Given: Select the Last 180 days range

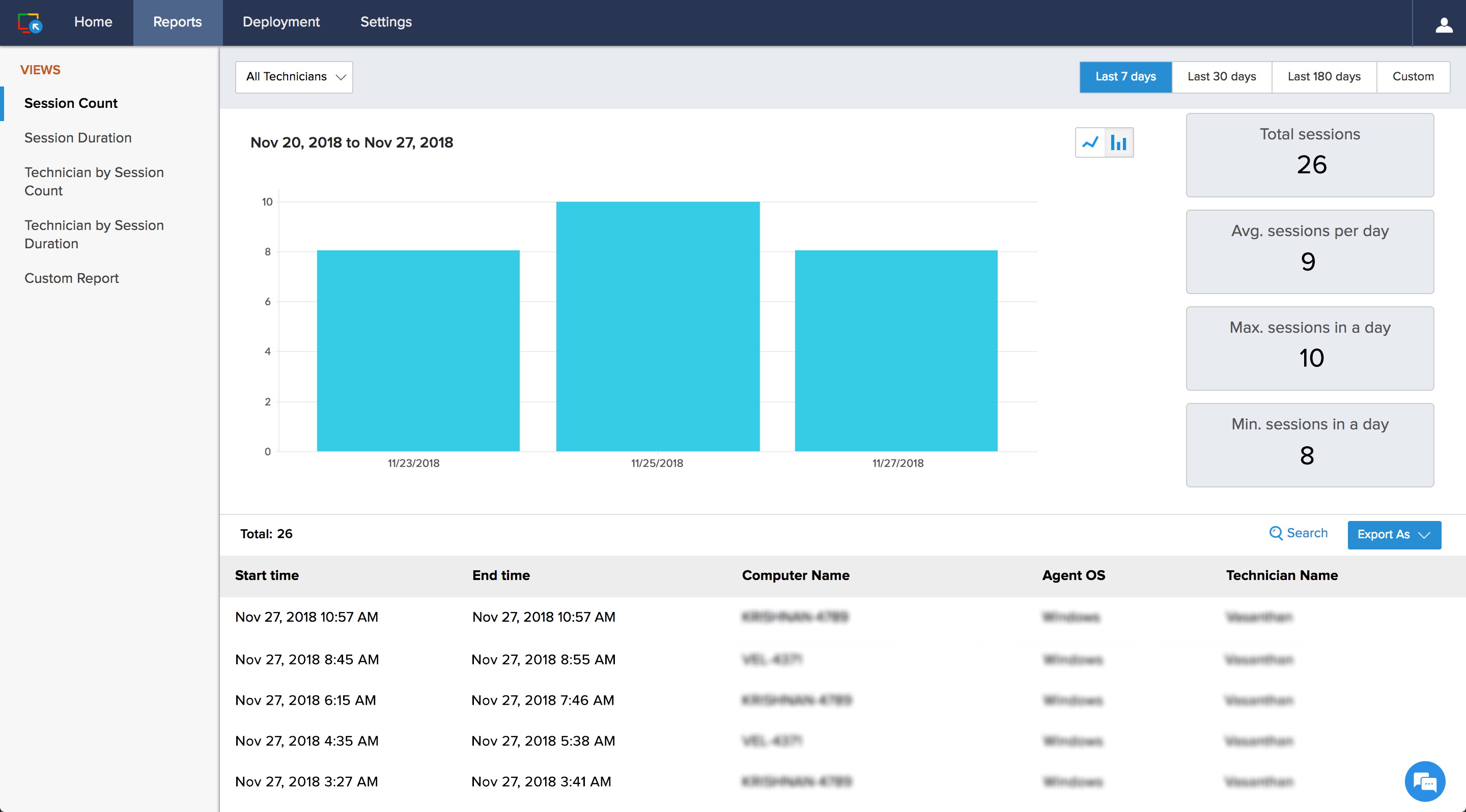Looking at the screenshot, I should [x=1323, y=77].
